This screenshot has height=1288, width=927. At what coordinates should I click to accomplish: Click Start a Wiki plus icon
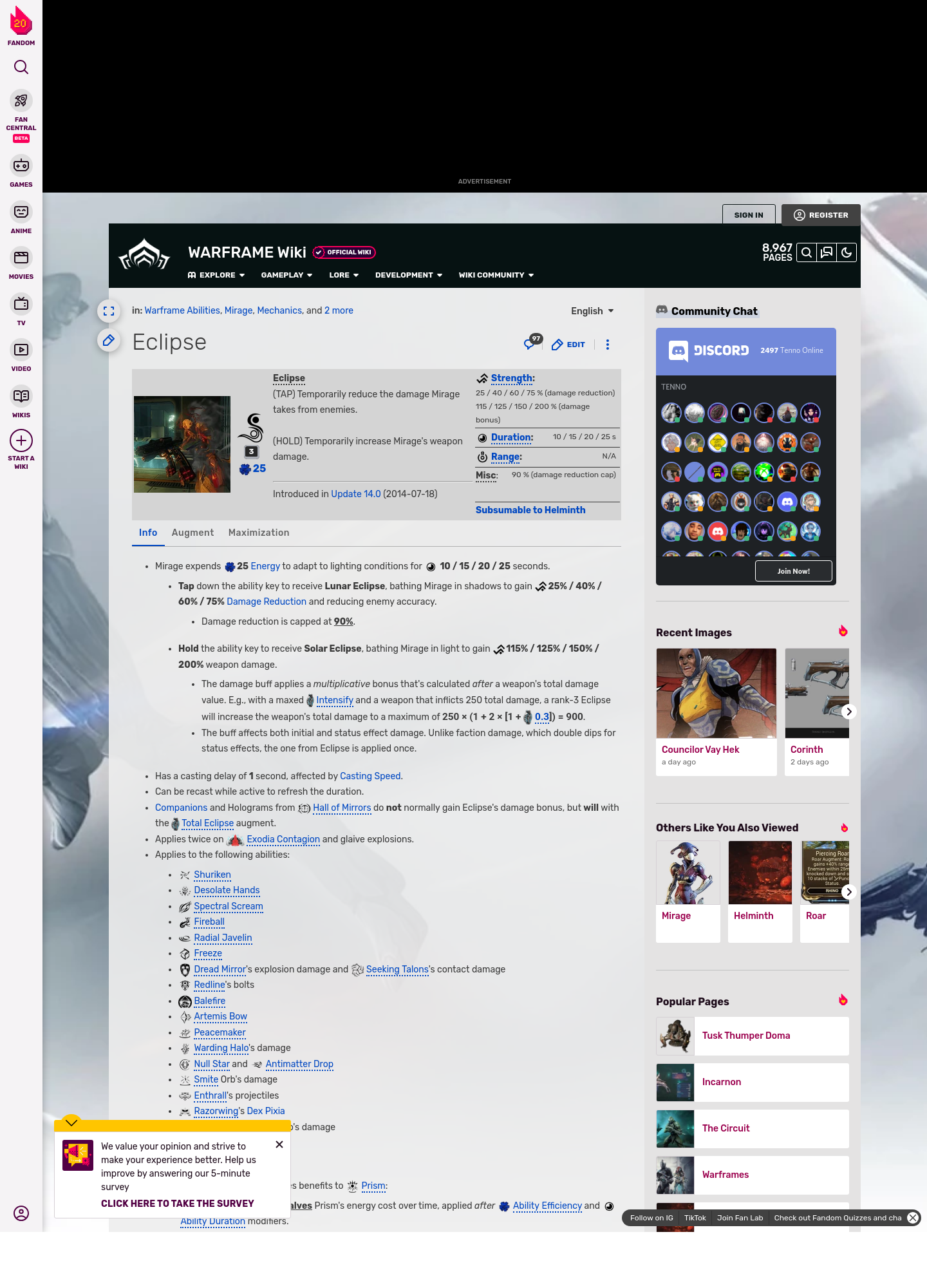pyautogui.click(x=21, y=440)
